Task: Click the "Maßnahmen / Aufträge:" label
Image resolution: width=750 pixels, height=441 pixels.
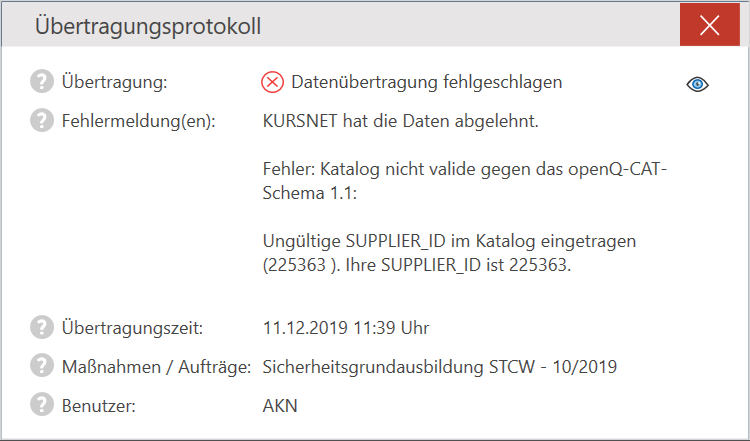Action: coord(155,366)
